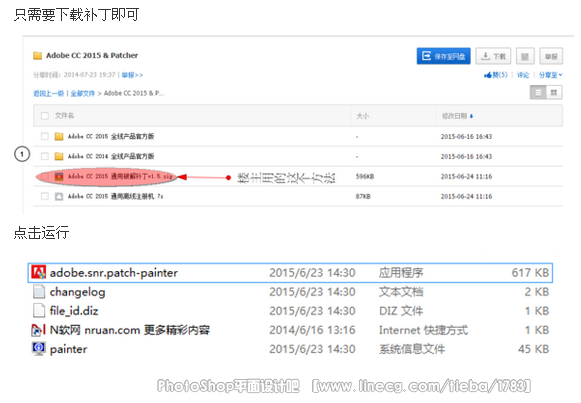Select the N软网 nruan.com 更多精彩内容 shortcut name
Viewport: 581px width, 403px height.
pos(130,330)
